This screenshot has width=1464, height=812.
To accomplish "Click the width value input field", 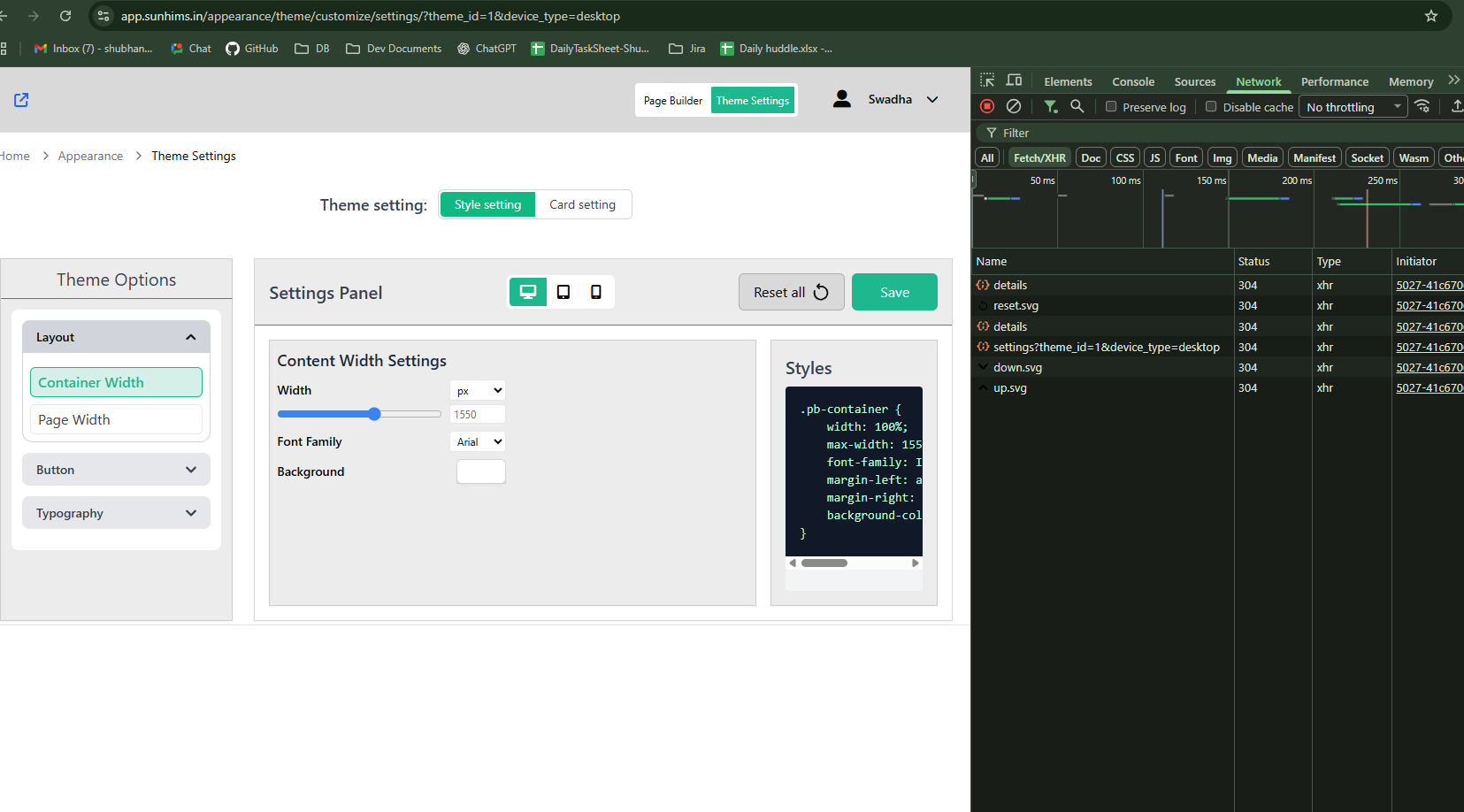I will (478, 414).
